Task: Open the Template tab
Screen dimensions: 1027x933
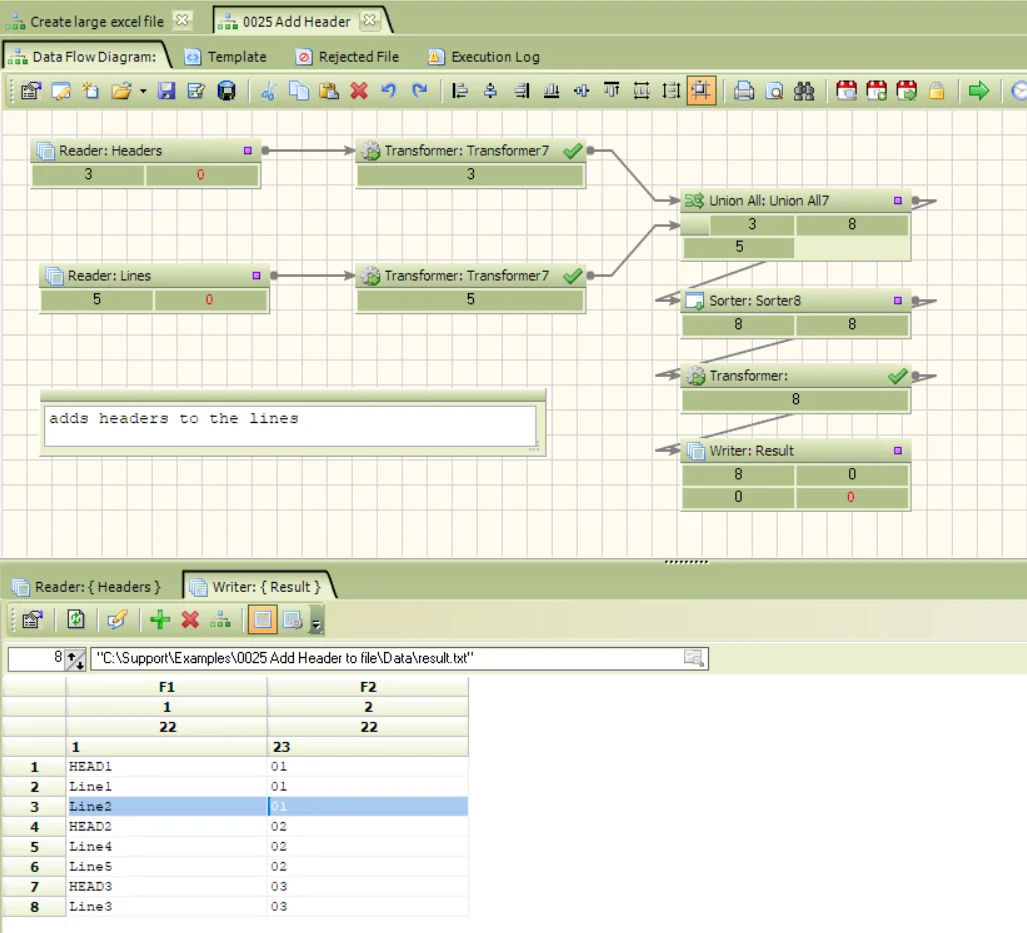Action: pos(226,57)
